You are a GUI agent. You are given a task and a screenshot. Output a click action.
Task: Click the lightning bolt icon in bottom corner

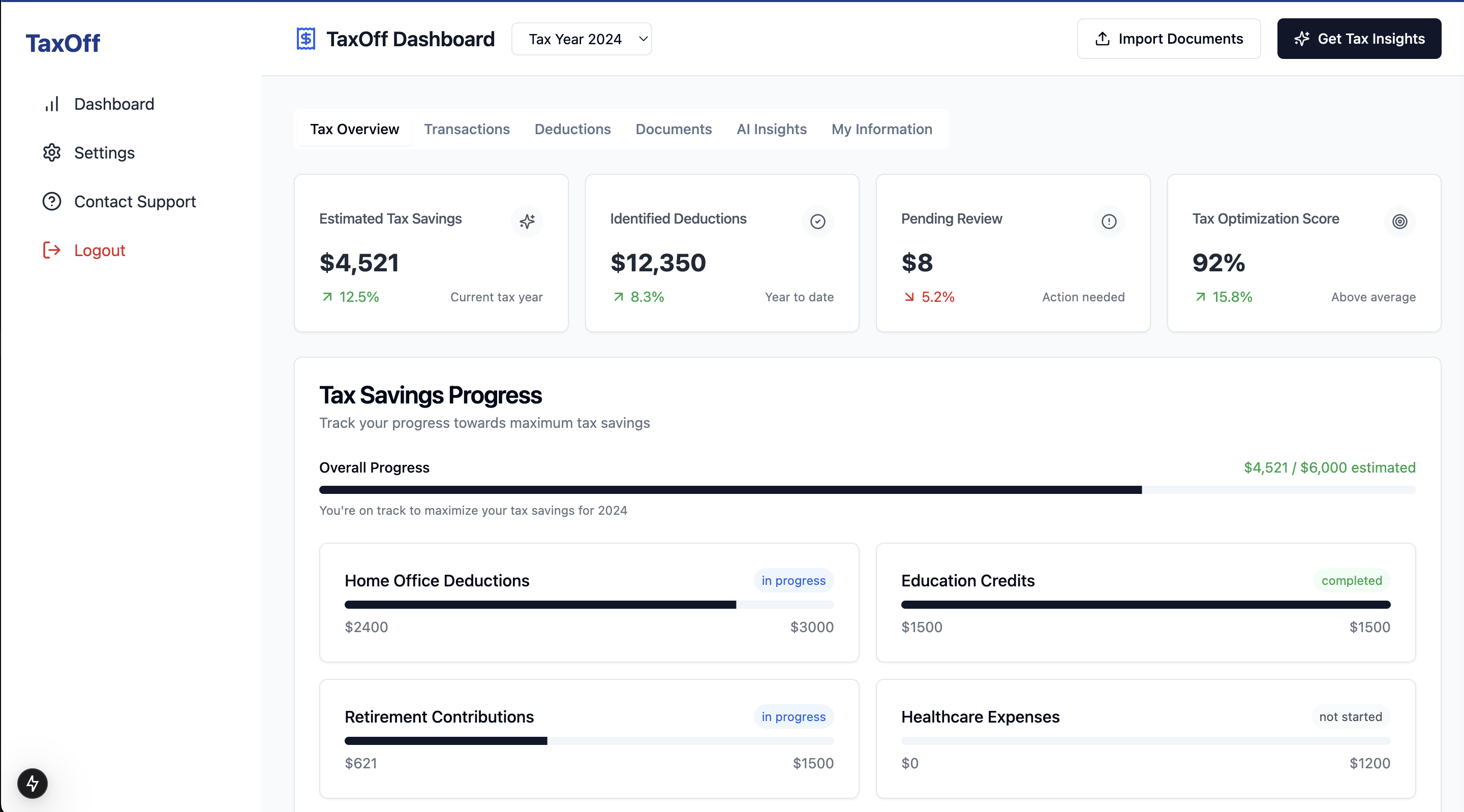[32, 783]
